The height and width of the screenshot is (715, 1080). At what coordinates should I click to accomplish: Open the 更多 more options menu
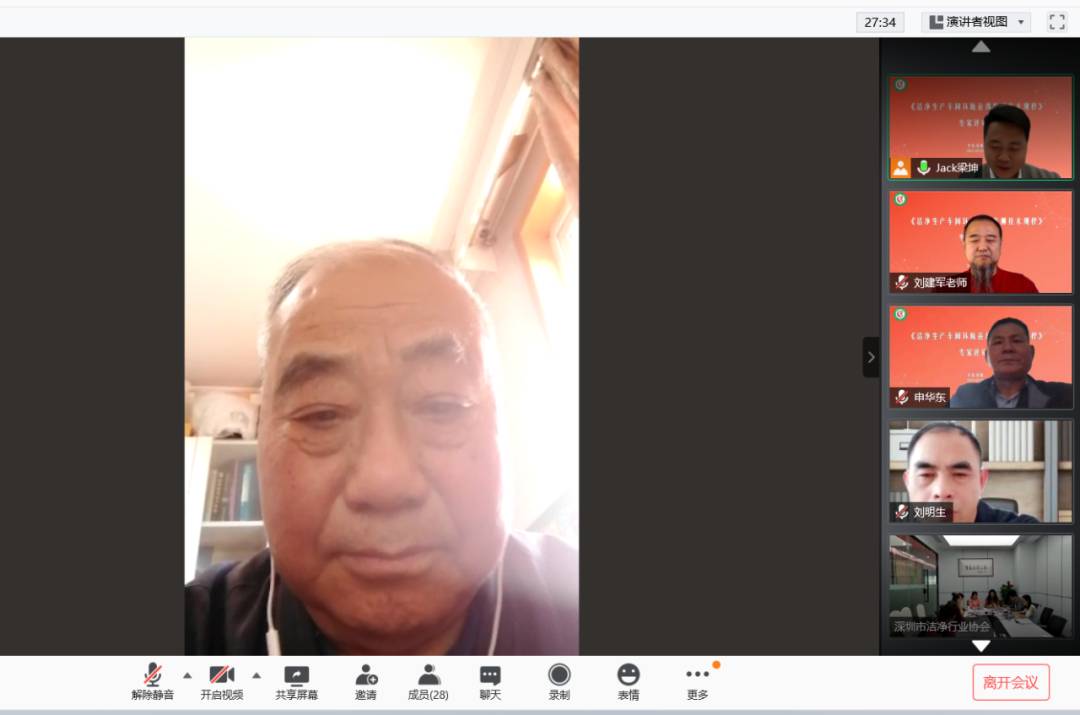[x=697, y=681]
